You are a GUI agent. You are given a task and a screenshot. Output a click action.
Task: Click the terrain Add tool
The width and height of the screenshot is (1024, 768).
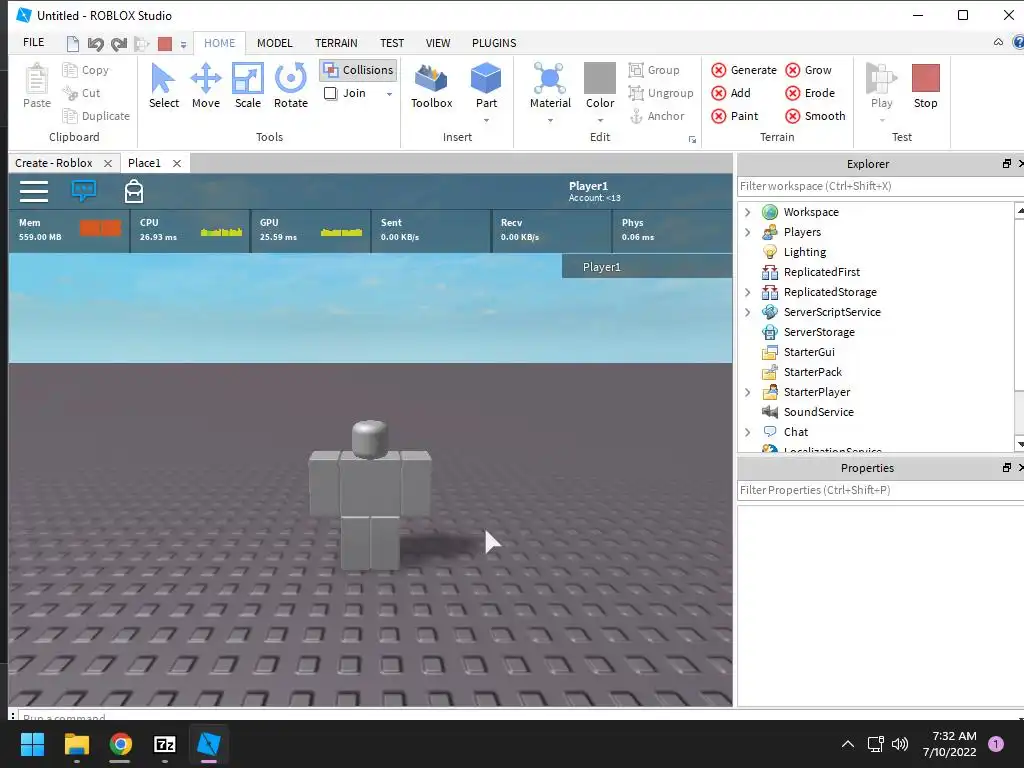tap(731, 93)
